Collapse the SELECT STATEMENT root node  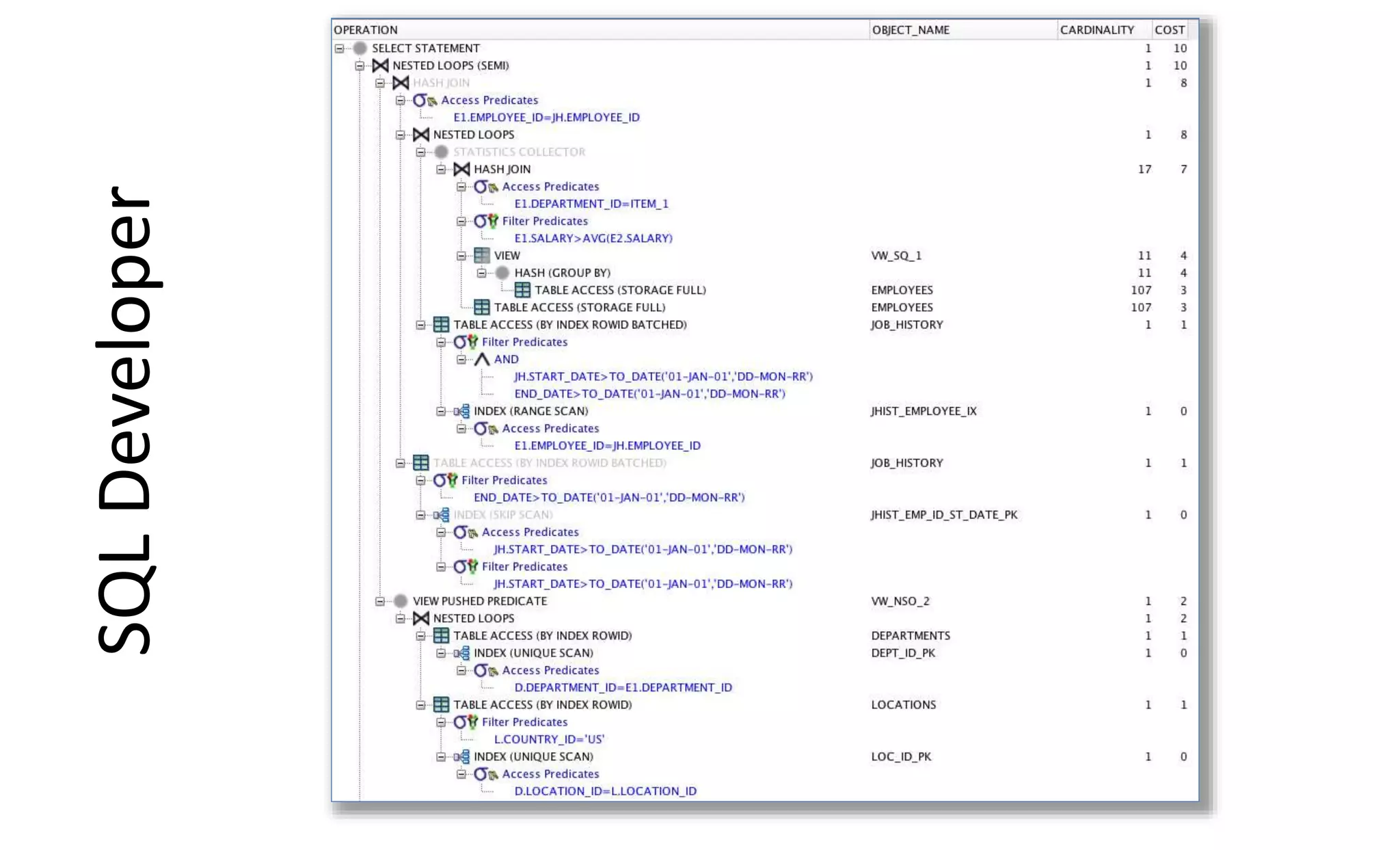339,49
